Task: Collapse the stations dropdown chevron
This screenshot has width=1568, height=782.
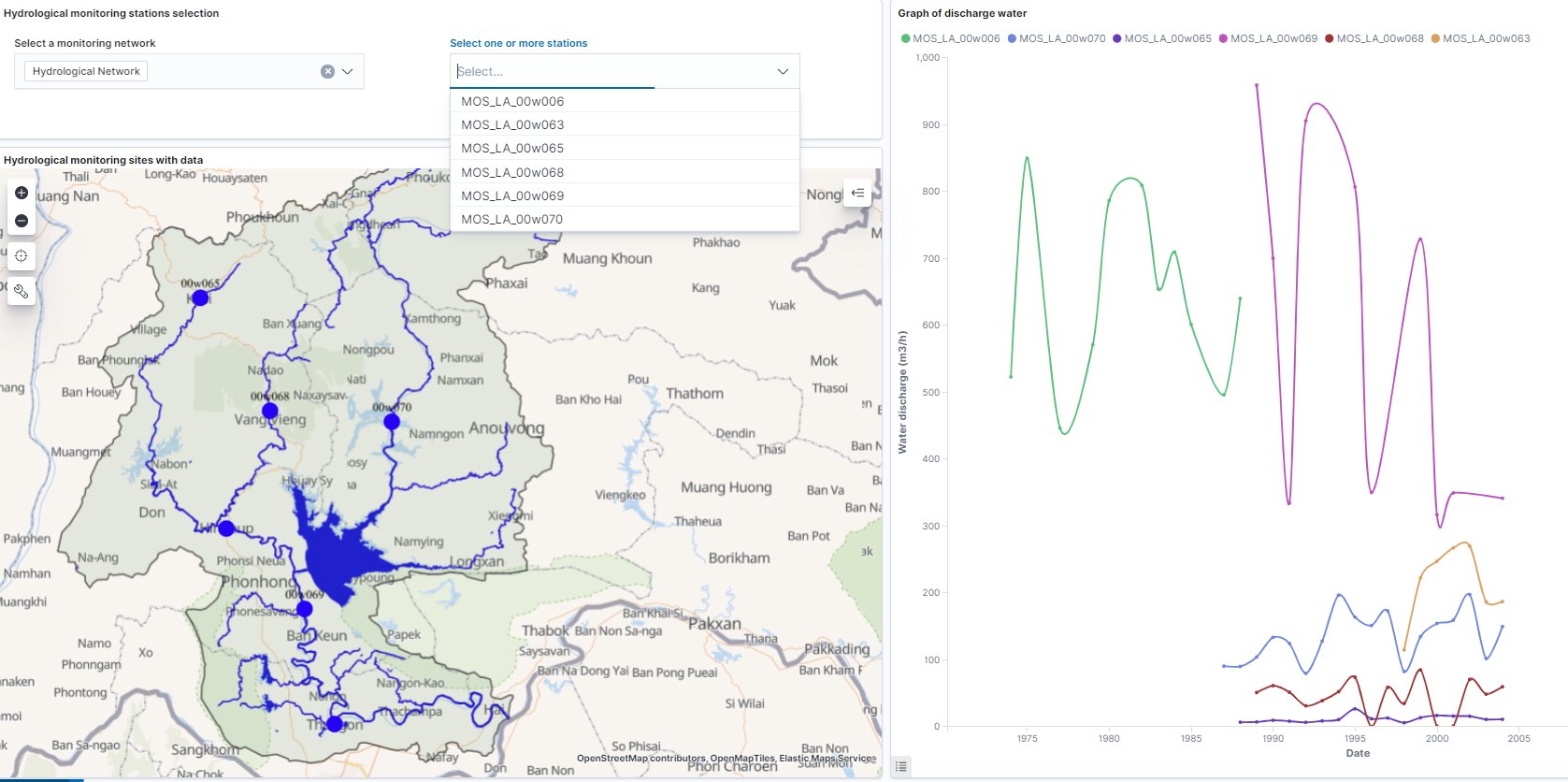Action: [783, 71]
